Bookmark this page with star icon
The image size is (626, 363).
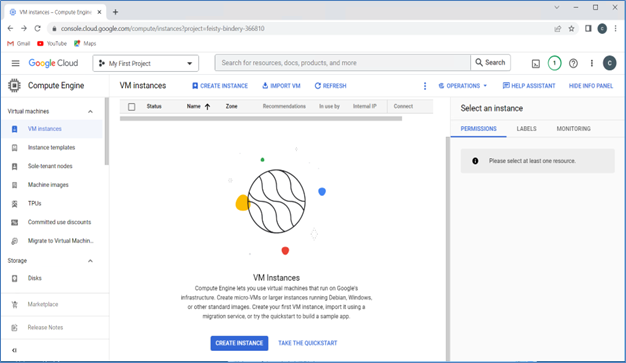571,28
